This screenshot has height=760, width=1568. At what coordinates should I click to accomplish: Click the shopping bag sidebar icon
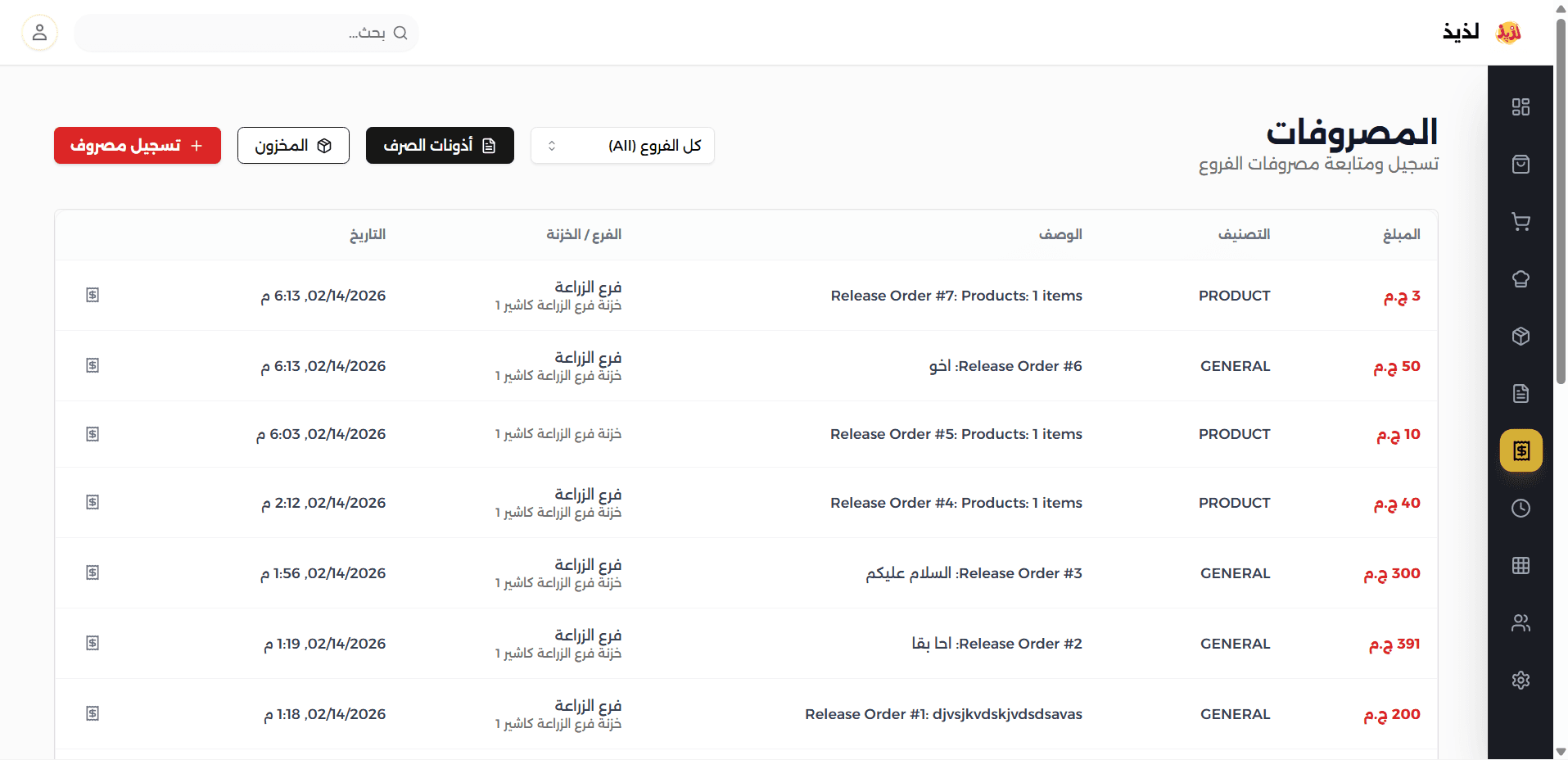(x=1521, y=165)
